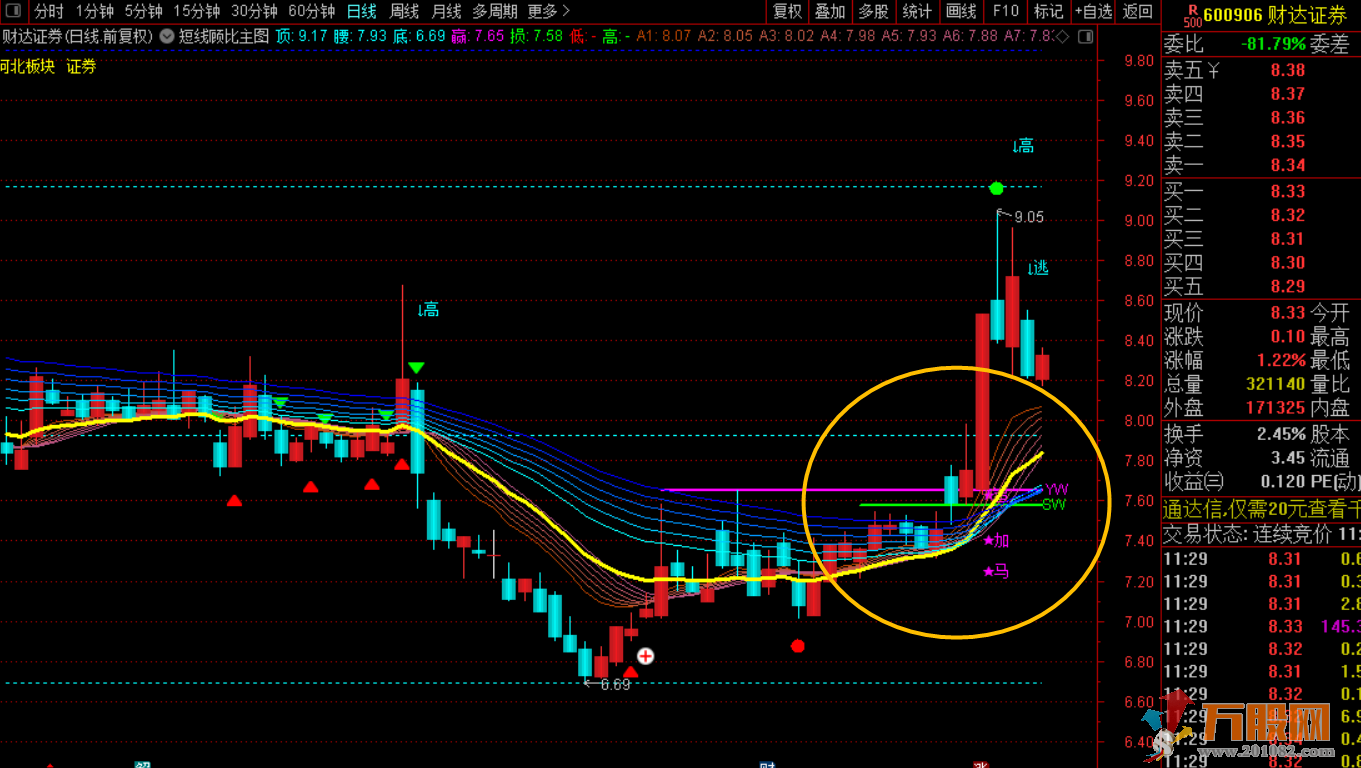Click stock title 600906 财达证券

[1275, 15]
